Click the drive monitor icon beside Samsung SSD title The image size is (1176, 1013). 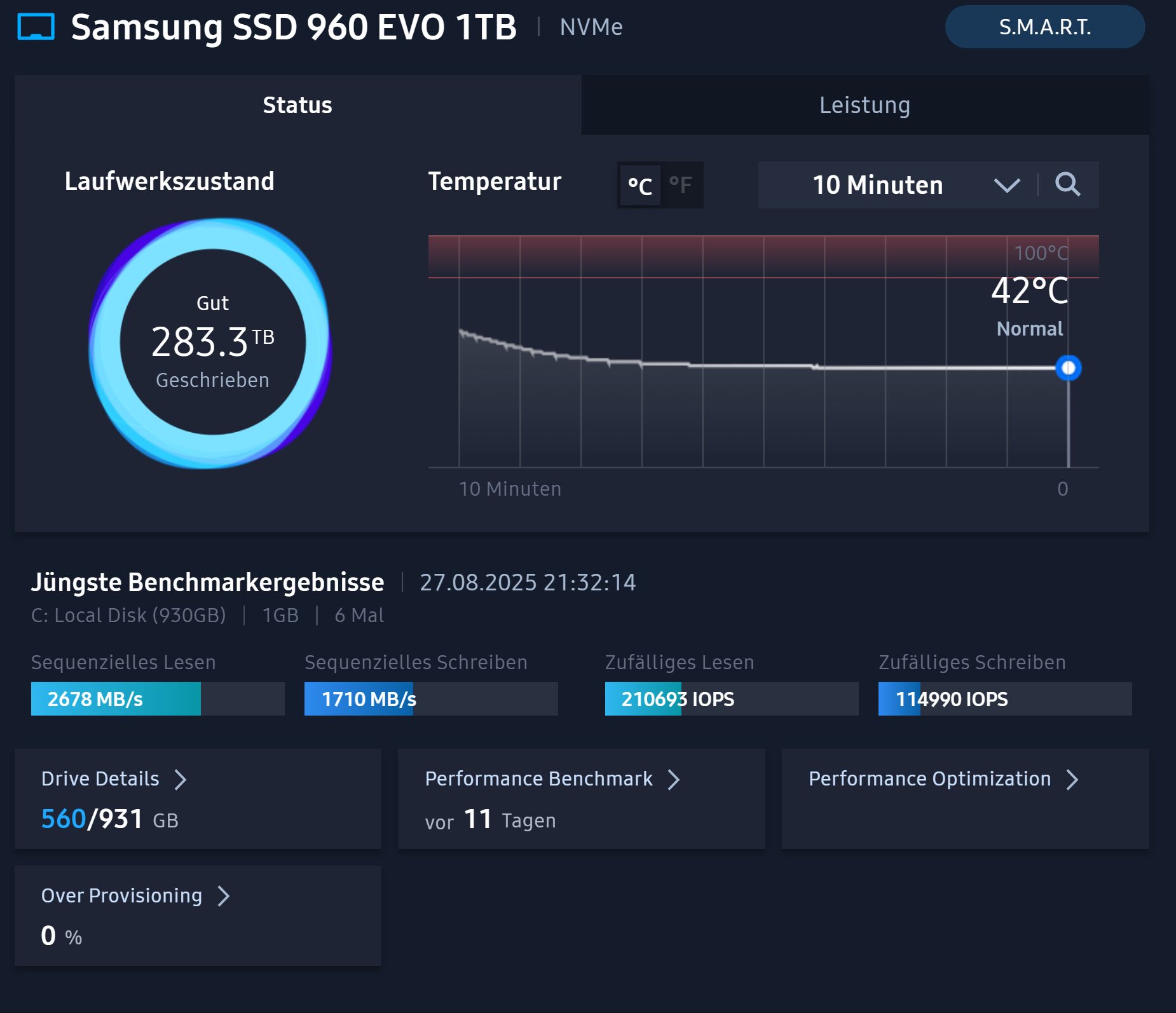click(x=36, y=27)
